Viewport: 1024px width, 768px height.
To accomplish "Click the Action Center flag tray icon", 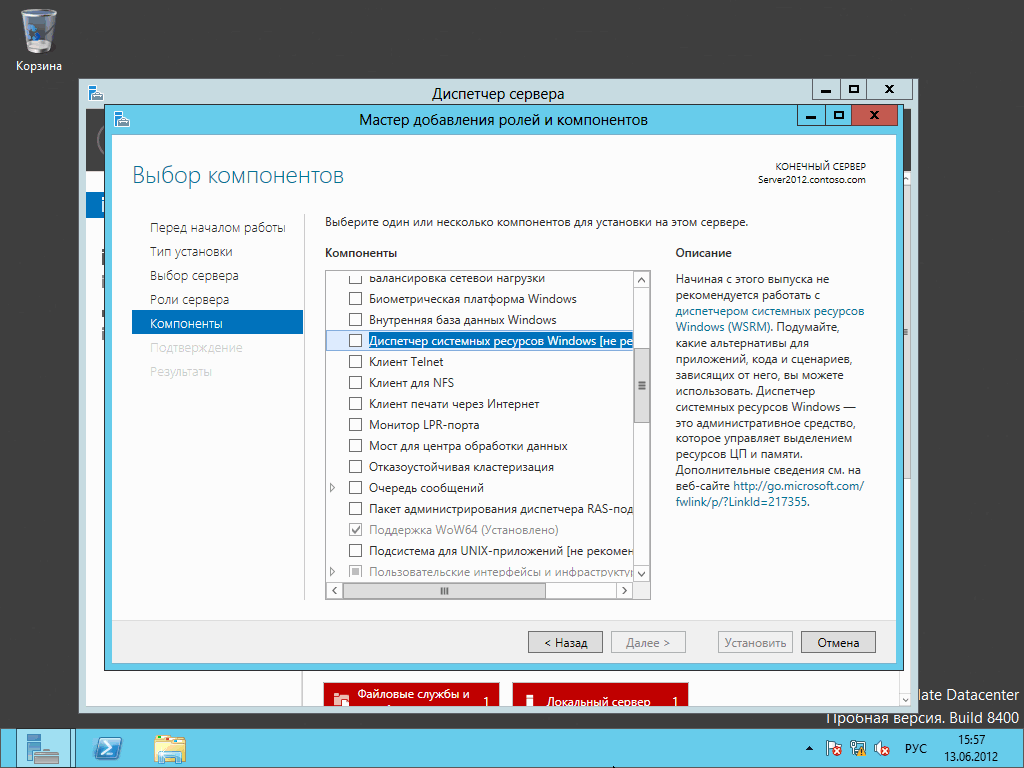I will click(833, 748).
